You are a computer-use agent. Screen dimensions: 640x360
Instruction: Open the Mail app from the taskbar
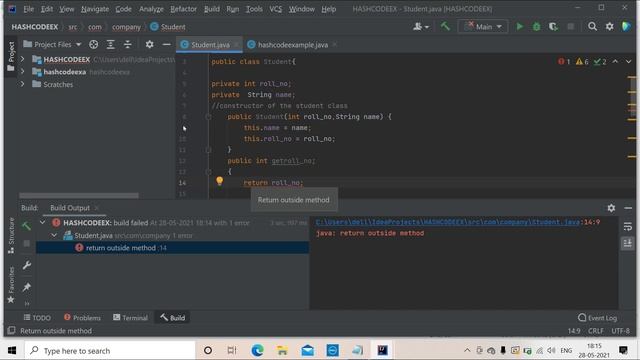[x=307, y=350]
